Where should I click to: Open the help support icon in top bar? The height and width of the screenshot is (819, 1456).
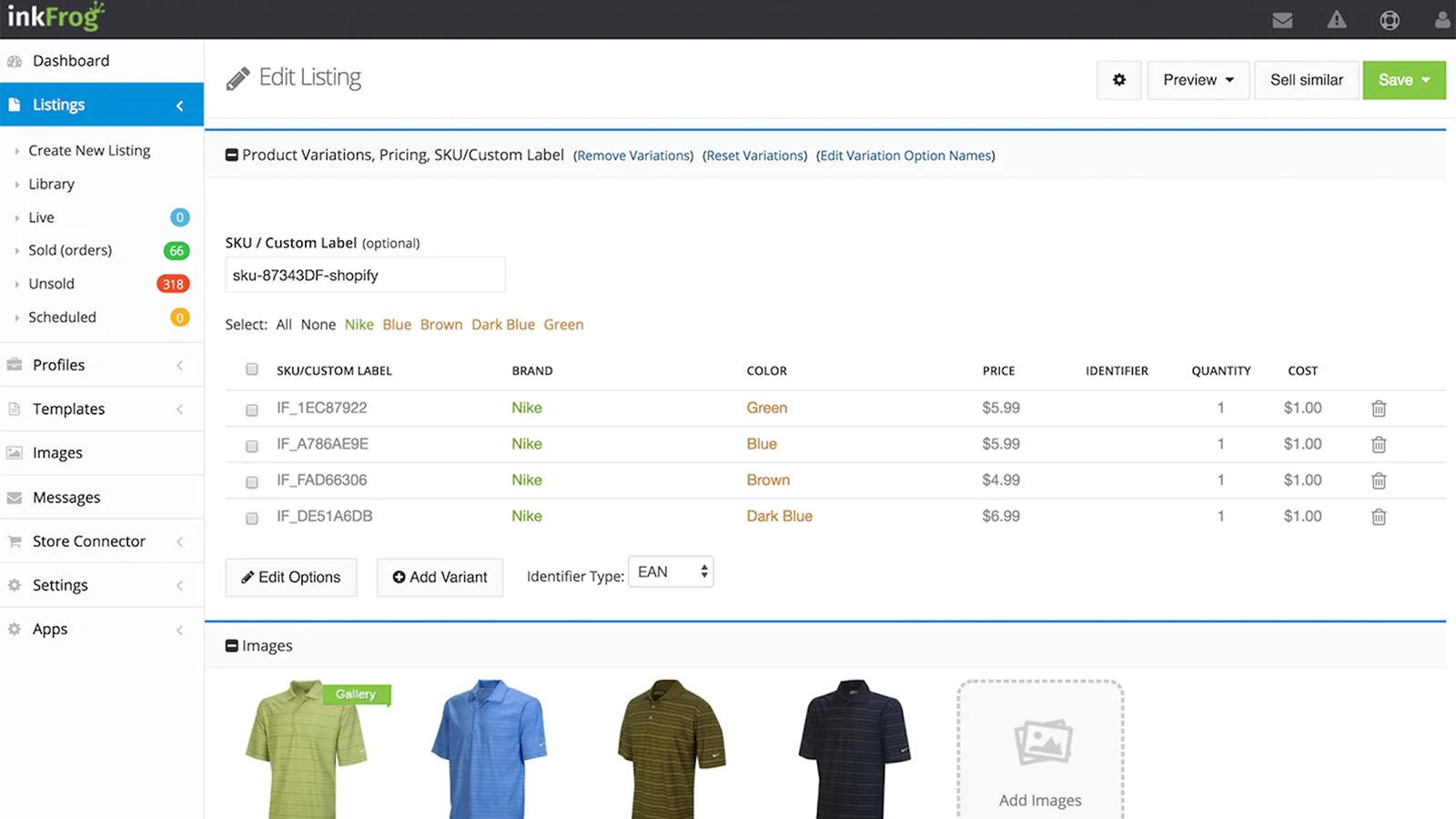pyautogui.click(x=1390, y=19)
